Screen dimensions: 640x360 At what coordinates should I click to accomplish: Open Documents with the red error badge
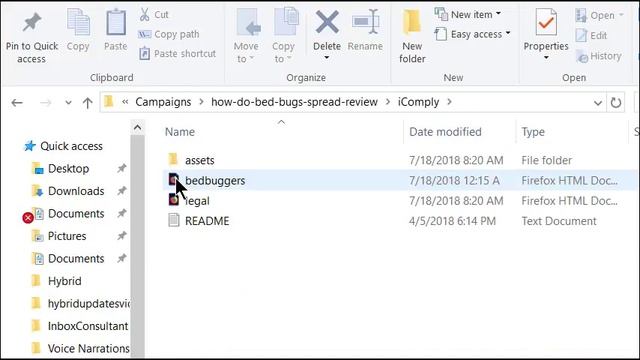(x=63, y=214)
